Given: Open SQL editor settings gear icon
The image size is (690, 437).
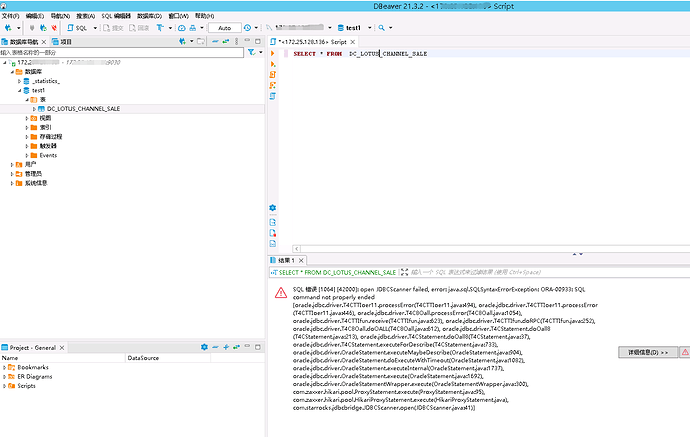Looking at the screenshot, I should click(273, 207).
